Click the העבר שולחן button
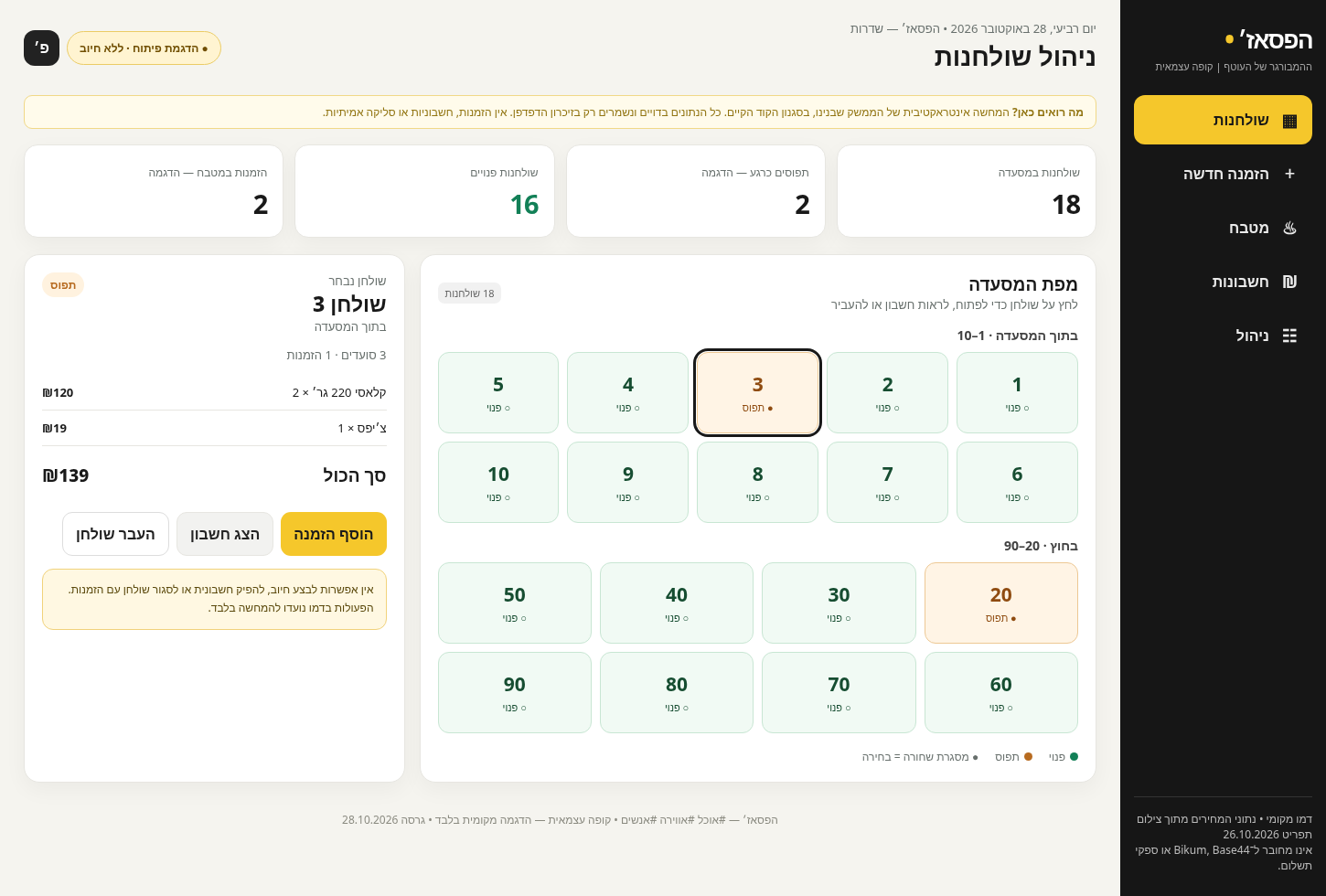Screen dimensions: 1326x896 (x=115, y=534)
